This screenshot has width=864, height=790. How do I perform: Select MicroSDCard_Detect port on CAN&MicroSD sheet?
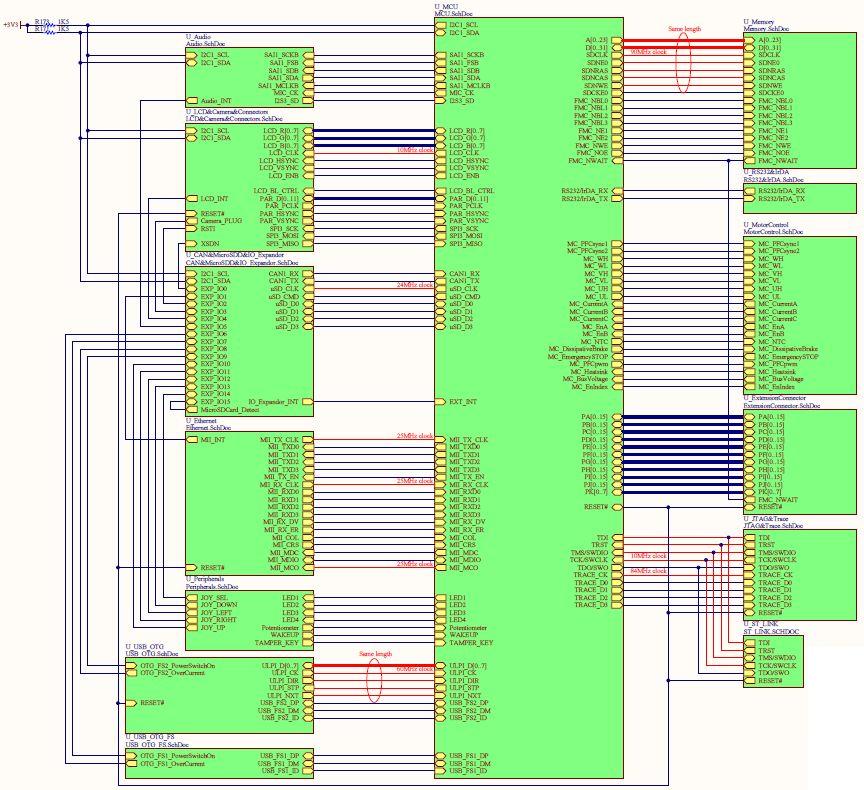pyautogui.click(x=228, y=410)
